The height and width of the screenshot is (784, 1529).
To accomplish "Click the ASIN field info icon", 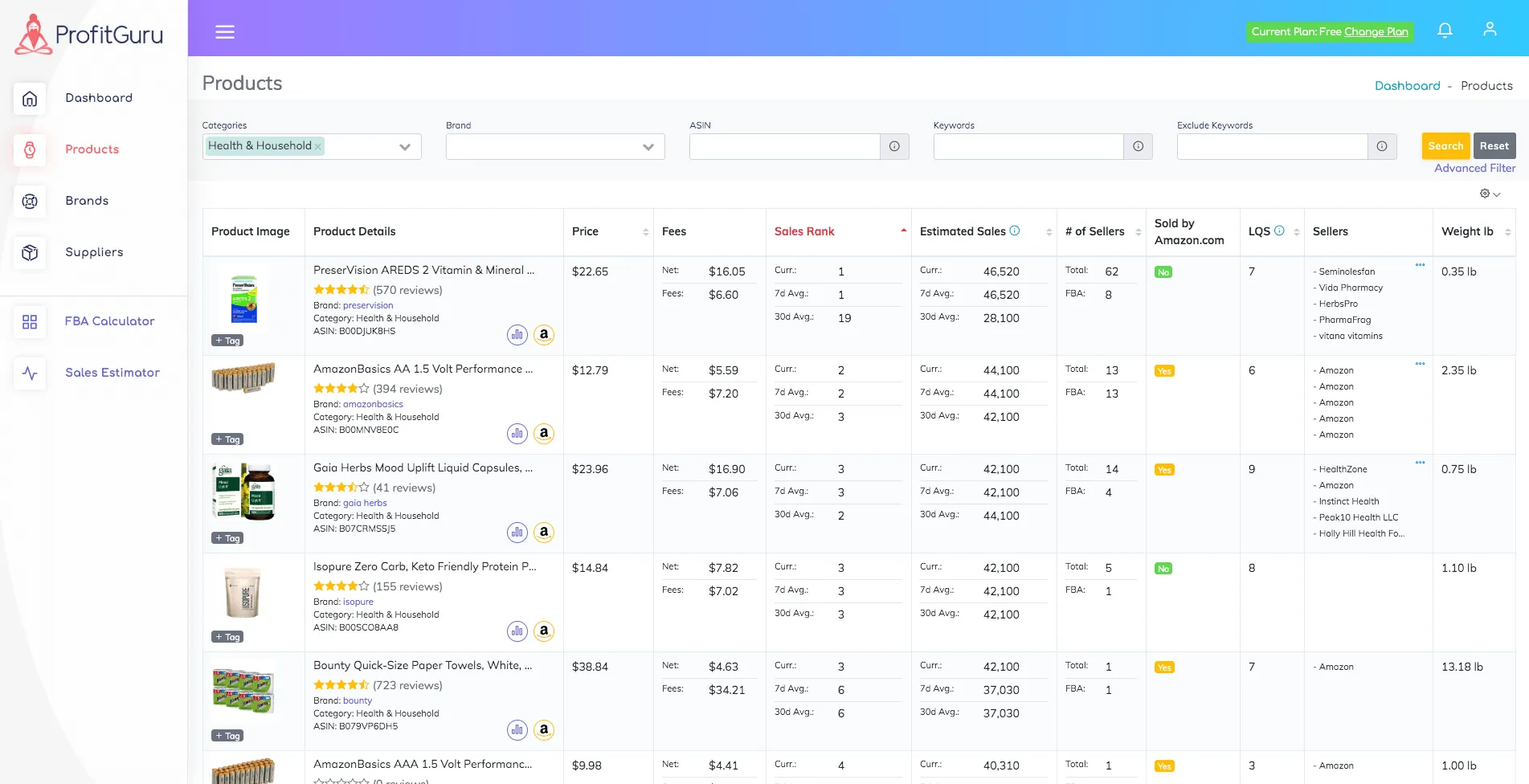I will (894, 146).
